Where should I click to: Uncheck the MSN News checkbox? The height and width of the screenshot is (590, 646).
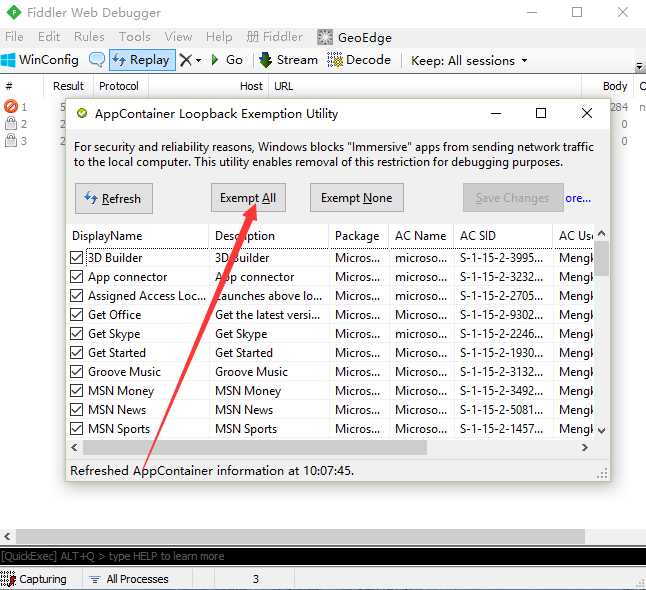(x=76, y=409)
